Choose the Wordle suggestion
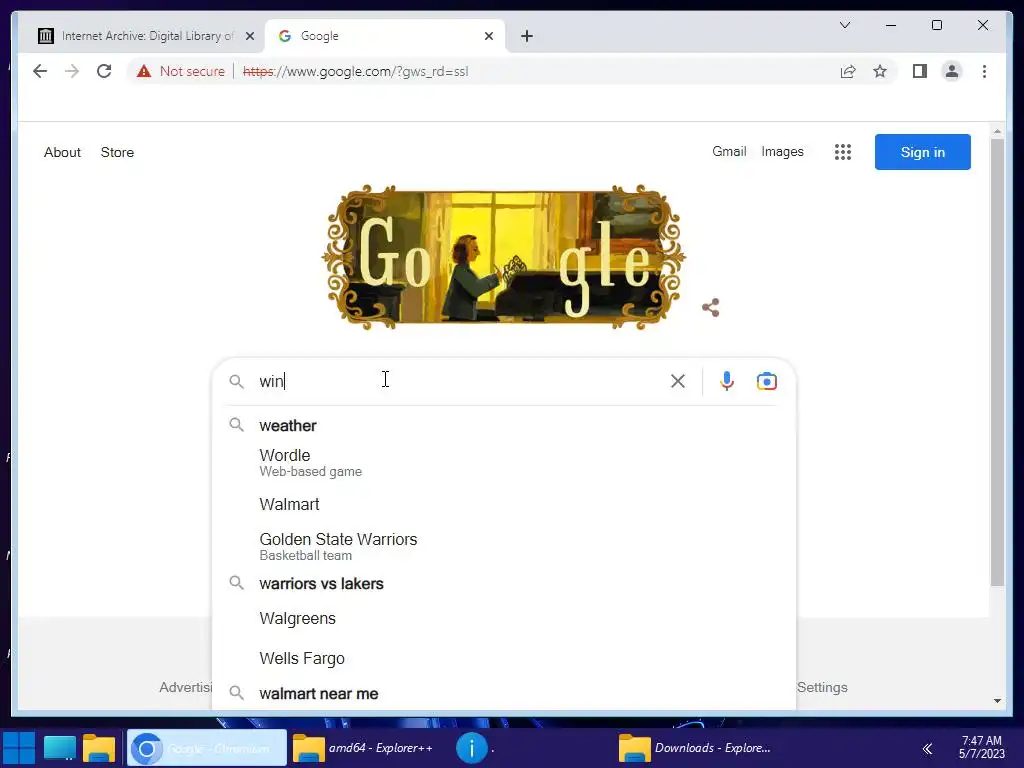Viewport: 1024px width, 768px height. pos(504,462)
